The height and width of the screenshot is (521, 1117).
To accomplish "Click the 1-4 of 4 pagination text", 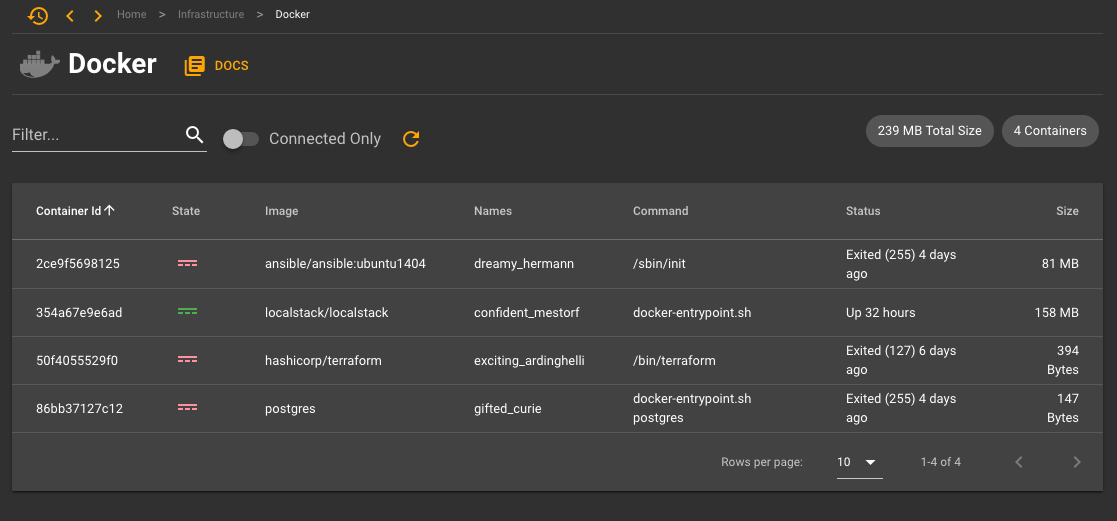I will (940, 462).
